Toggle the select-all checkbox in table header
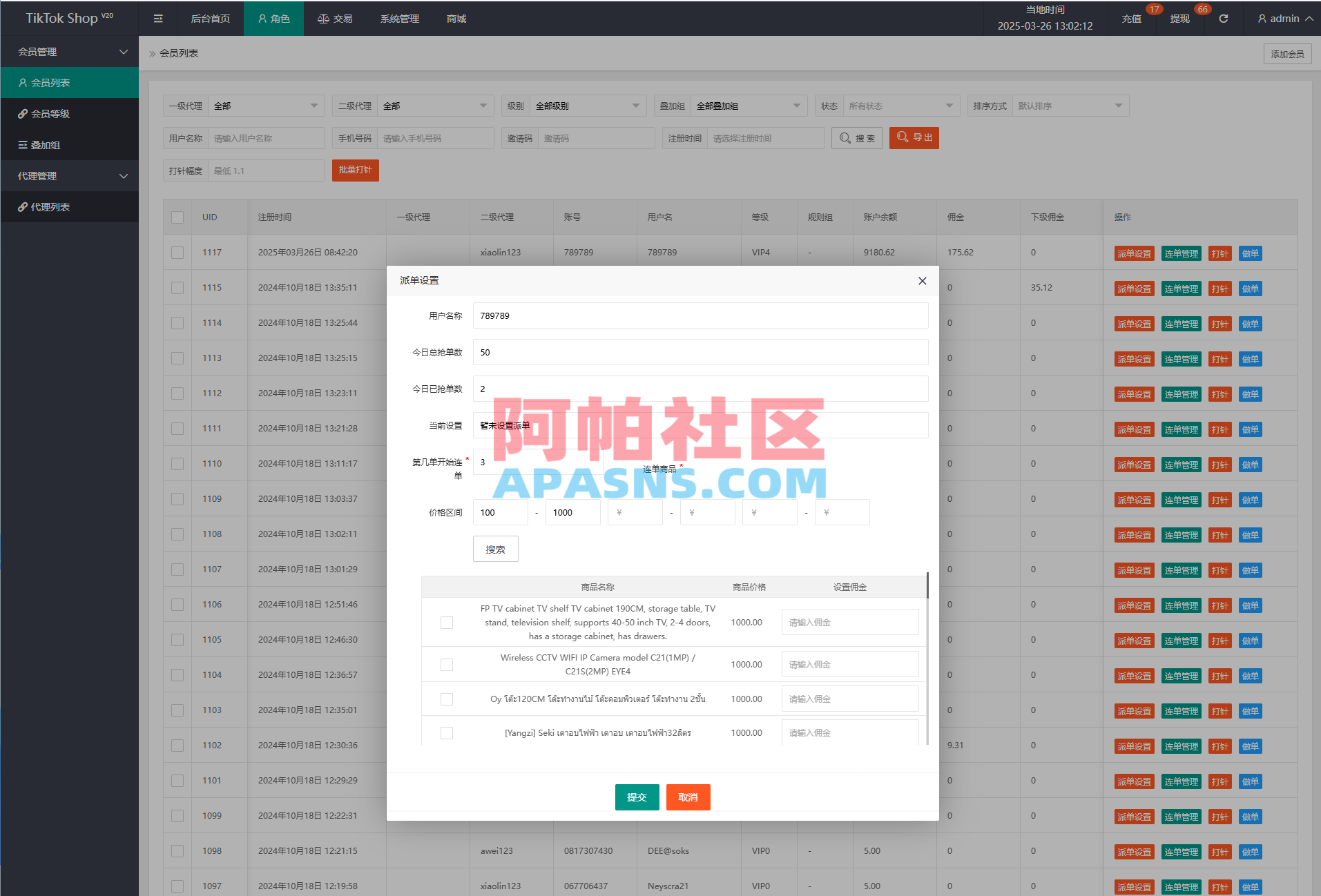Screen dimensions: 1321x896 pyautogui.click(x=177, y=216)
